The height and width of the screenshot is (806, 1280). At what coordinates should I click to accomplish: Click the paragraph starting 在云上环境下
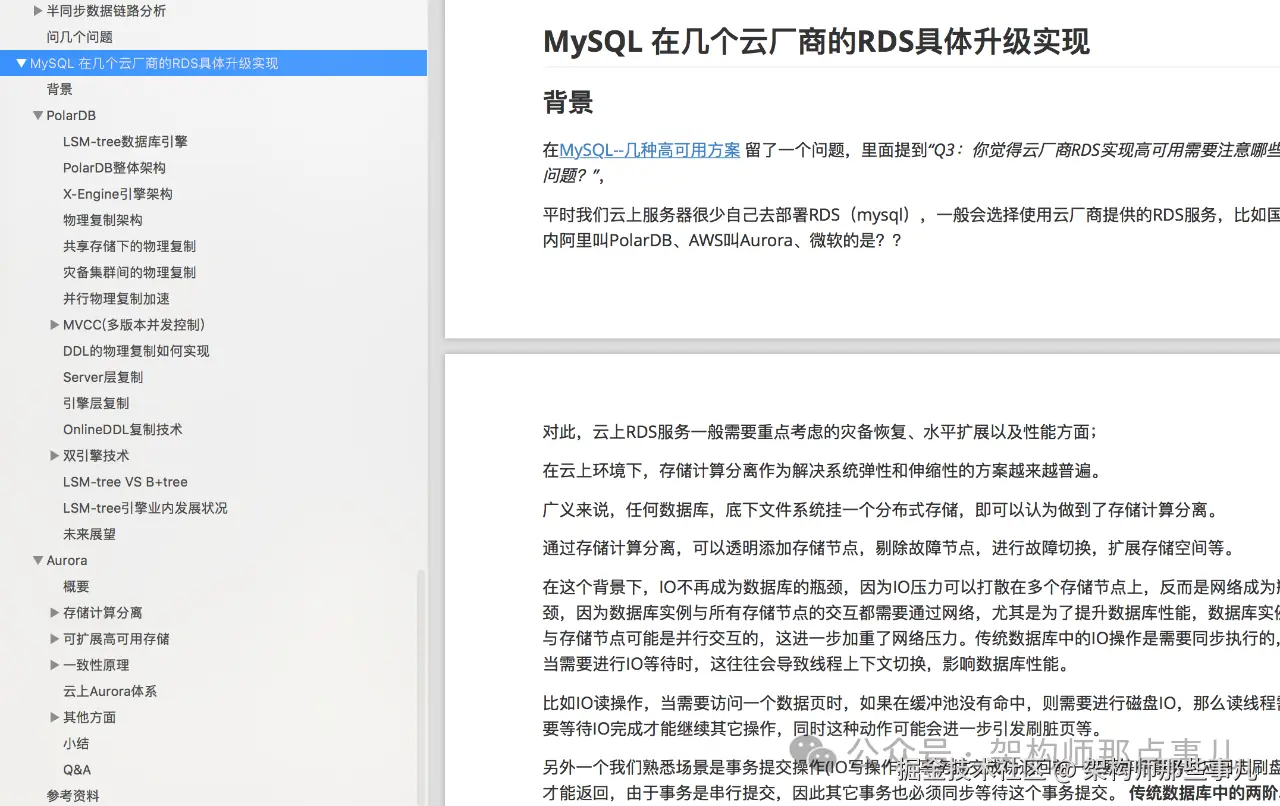[x=822, y=471]
